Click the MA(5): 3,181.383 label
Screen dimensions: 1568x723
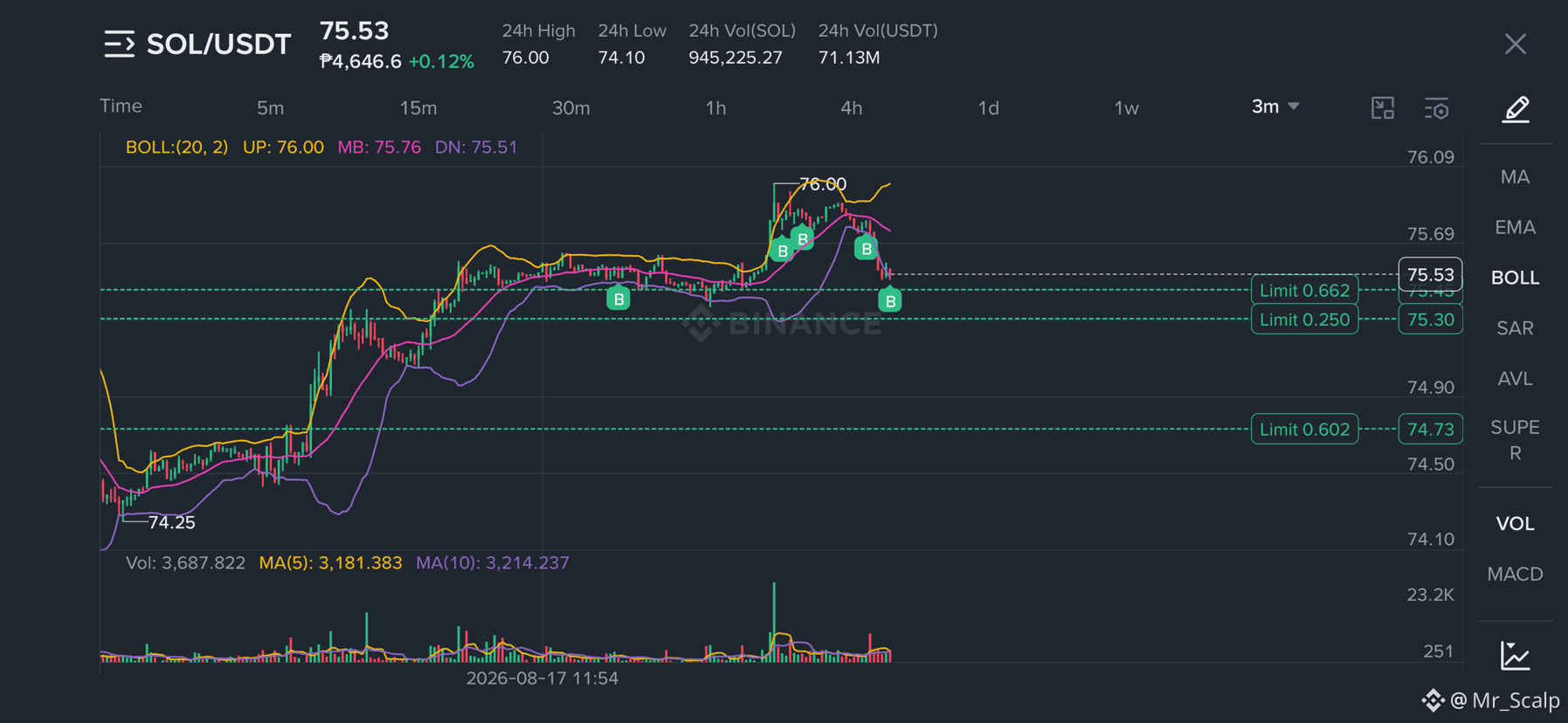[330, 563]
